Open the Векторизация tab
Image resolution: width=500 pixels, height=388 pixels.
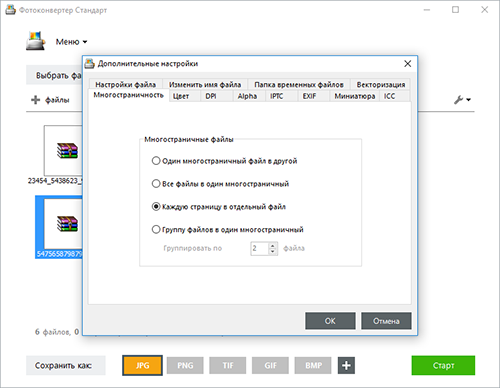381,85
